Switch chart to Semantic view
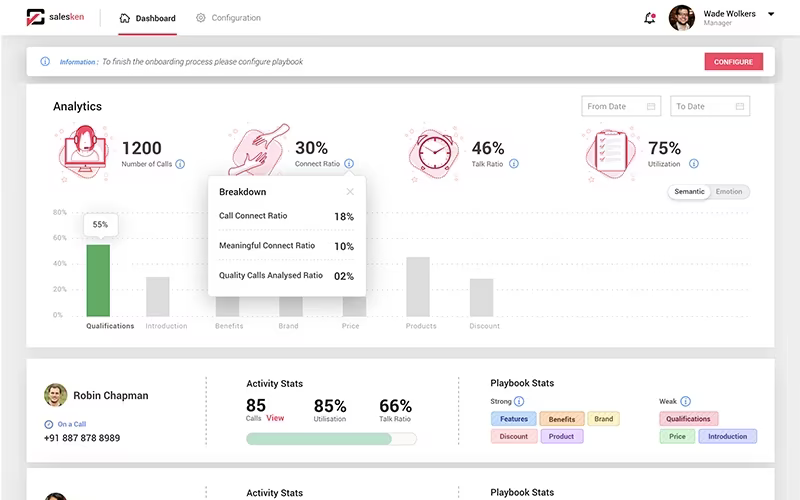 tap(689, 192)
